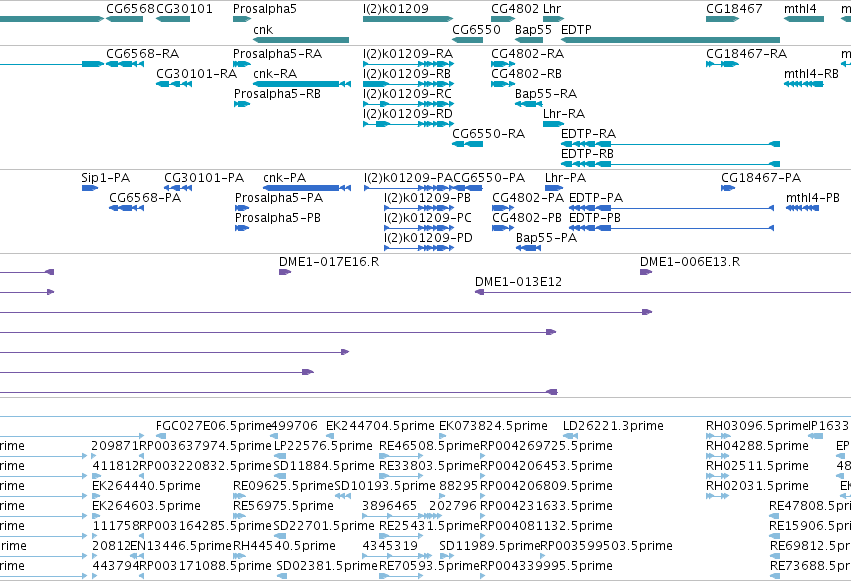Select the CG18467-RA transcript

722,64
